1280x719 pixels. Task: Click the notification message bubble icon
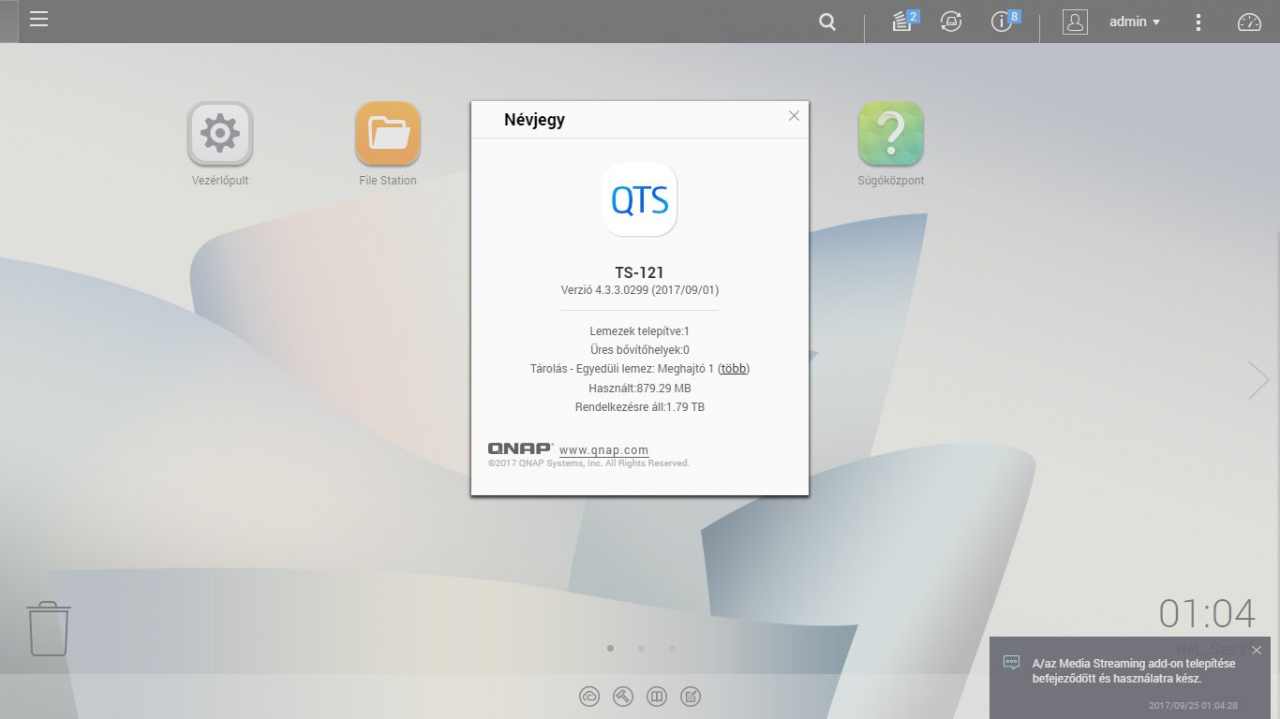pos(1011,663)
